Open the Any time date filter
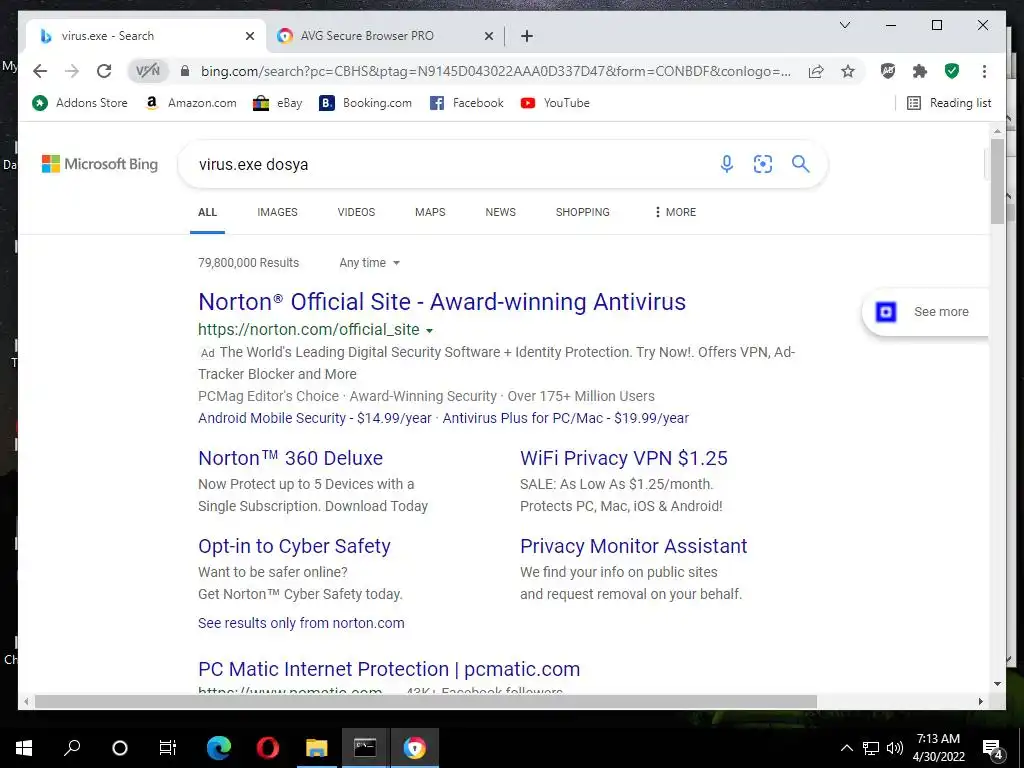Image resolution: width=1024 pixels, height=768 pixels. [369, 263]
